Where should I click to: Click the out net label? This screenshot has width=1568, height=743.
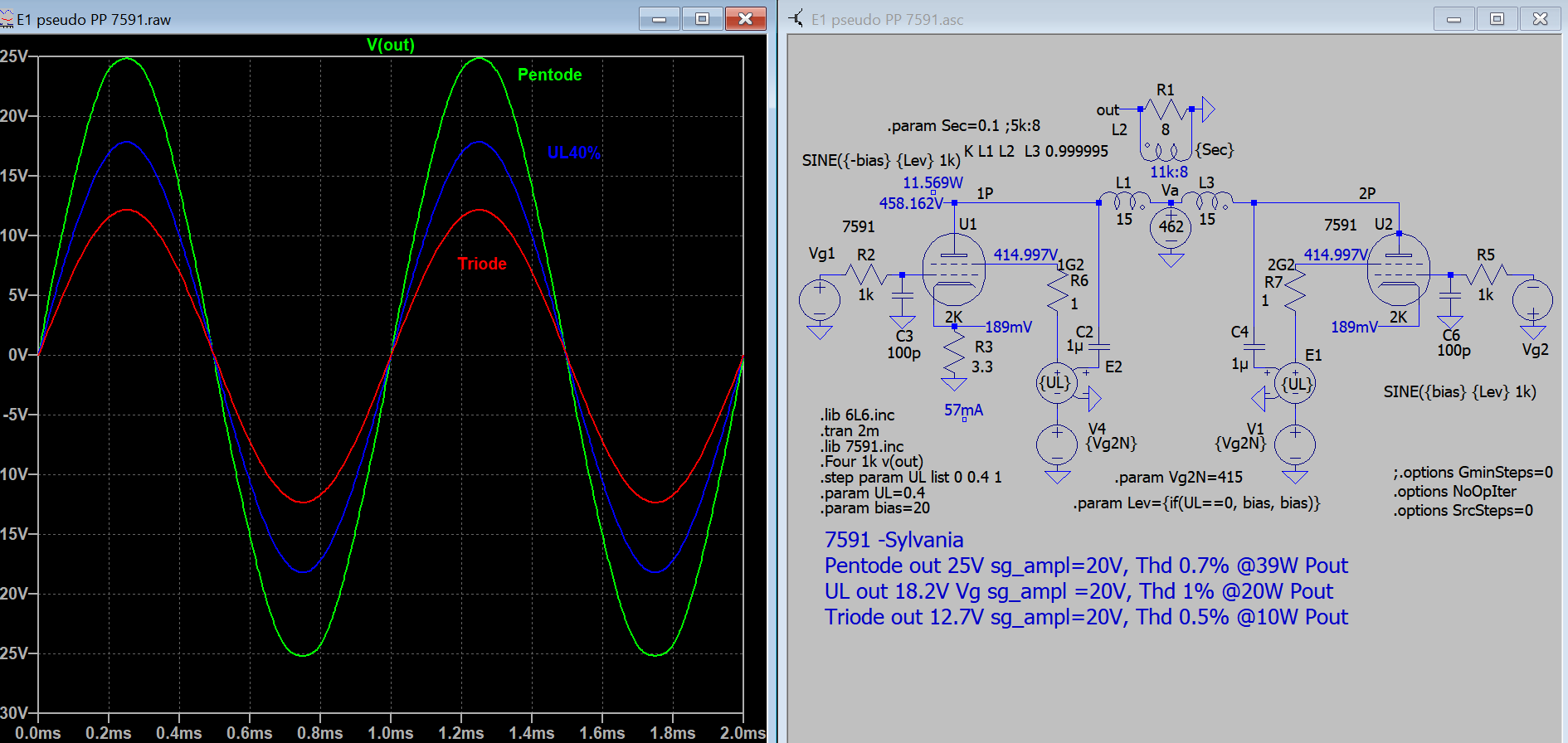click(x=1108, y=110)
